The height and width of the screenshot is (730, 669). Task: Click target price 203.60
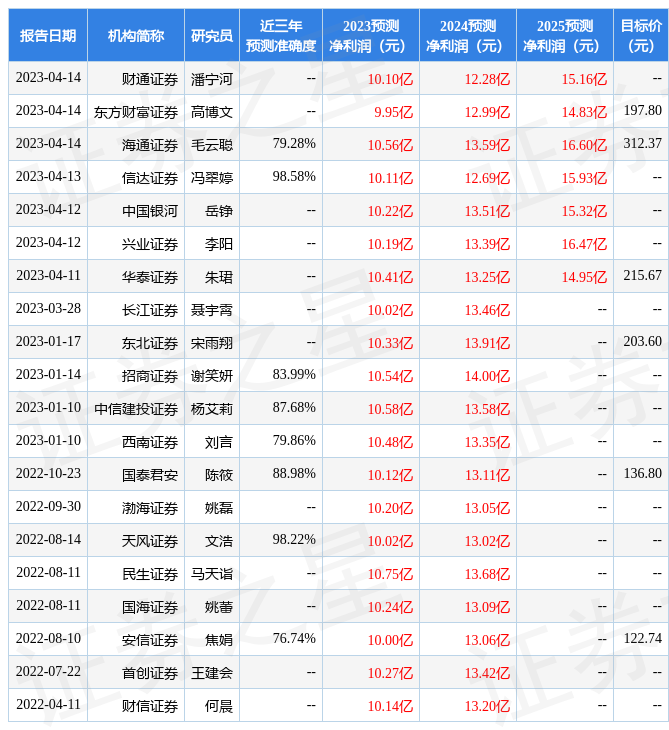click(642, 341)
